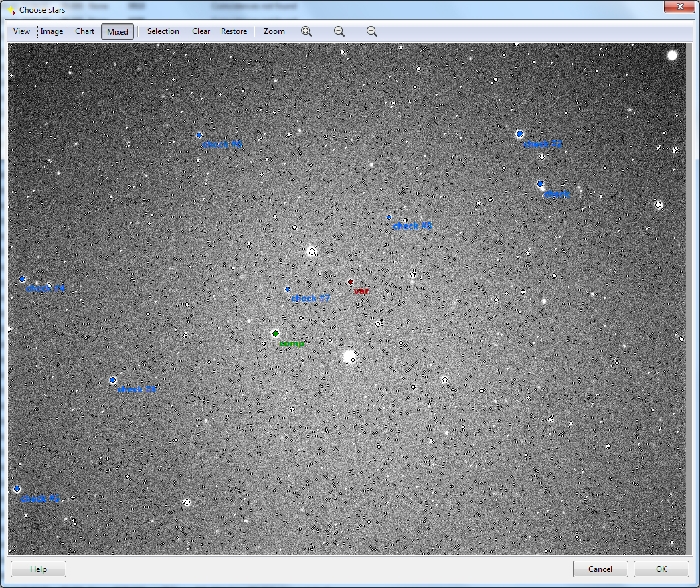Click the red var star marker

350,282
